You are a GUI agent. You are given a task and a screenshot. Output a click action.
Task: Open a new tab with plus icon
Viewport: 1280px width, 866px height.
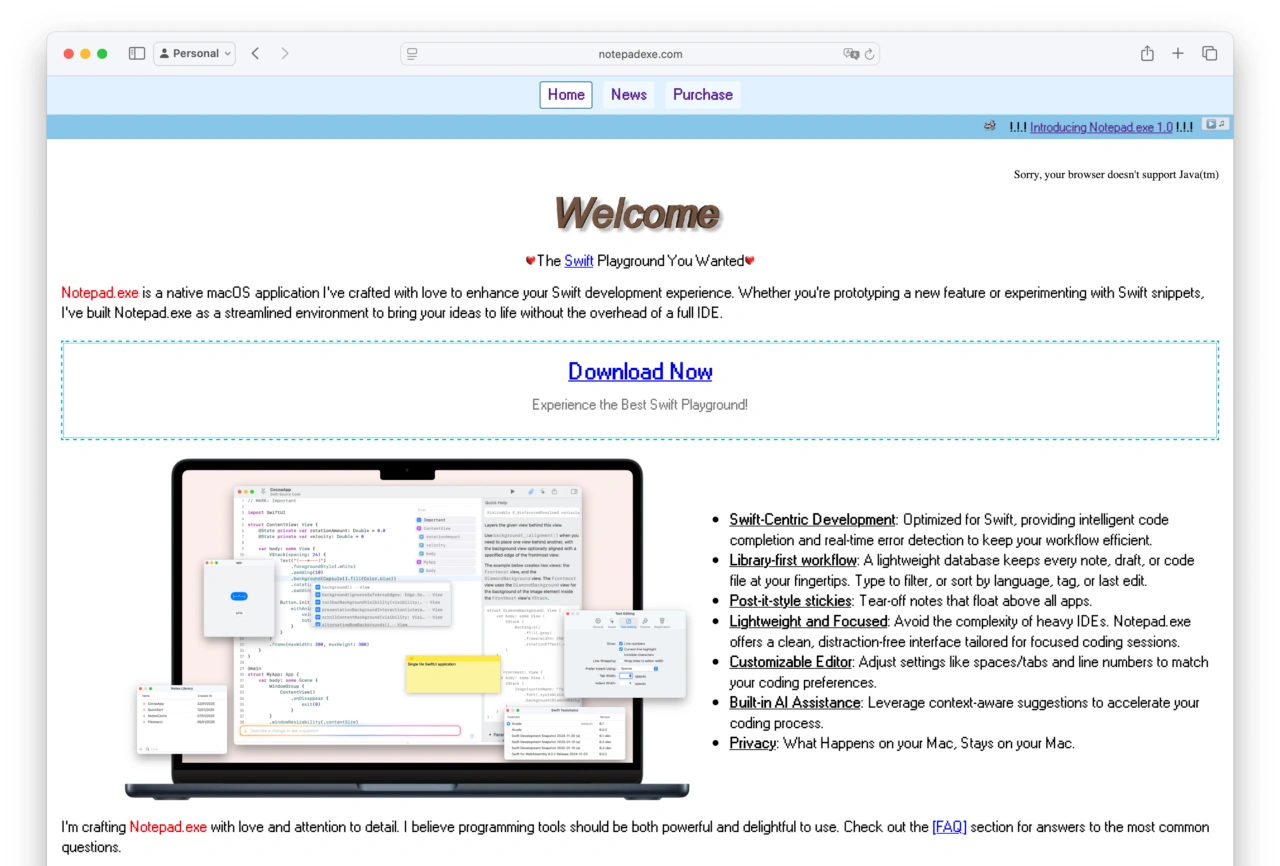[1178, 54]
